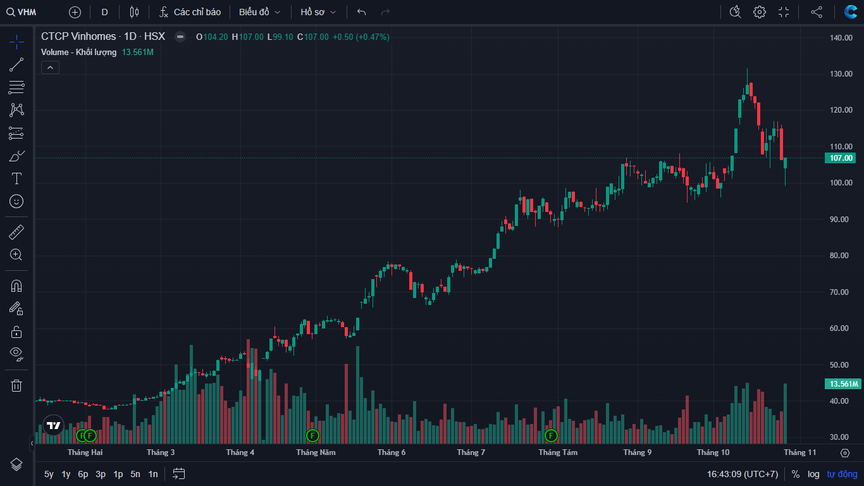
Task: Open the Hồ sơ dropdown menu
Action: pyautogui.click(x=319, y=12)
